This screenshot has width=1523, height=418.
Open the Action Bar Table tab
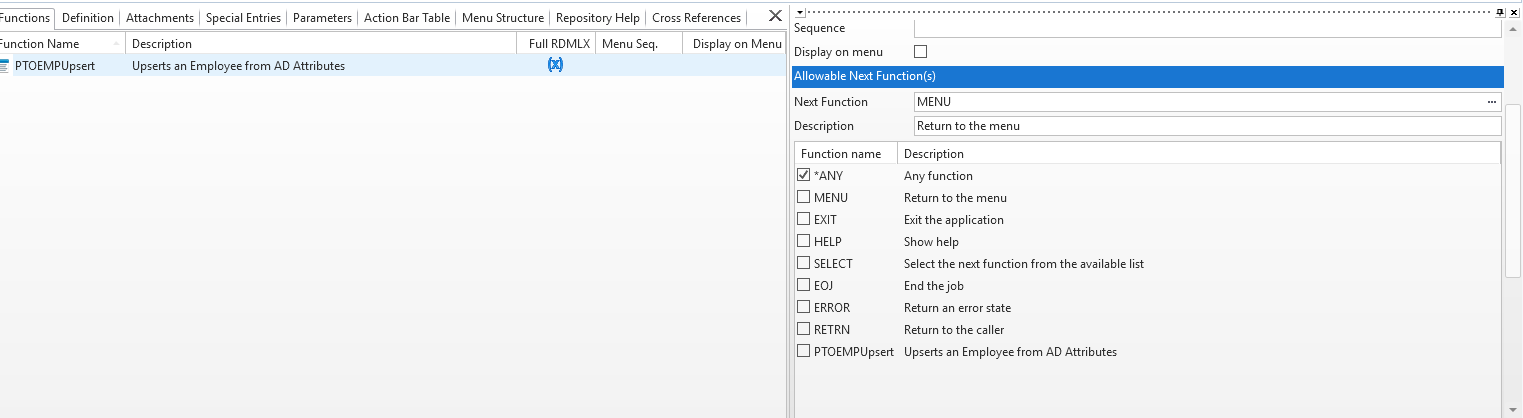coord(407,18)
